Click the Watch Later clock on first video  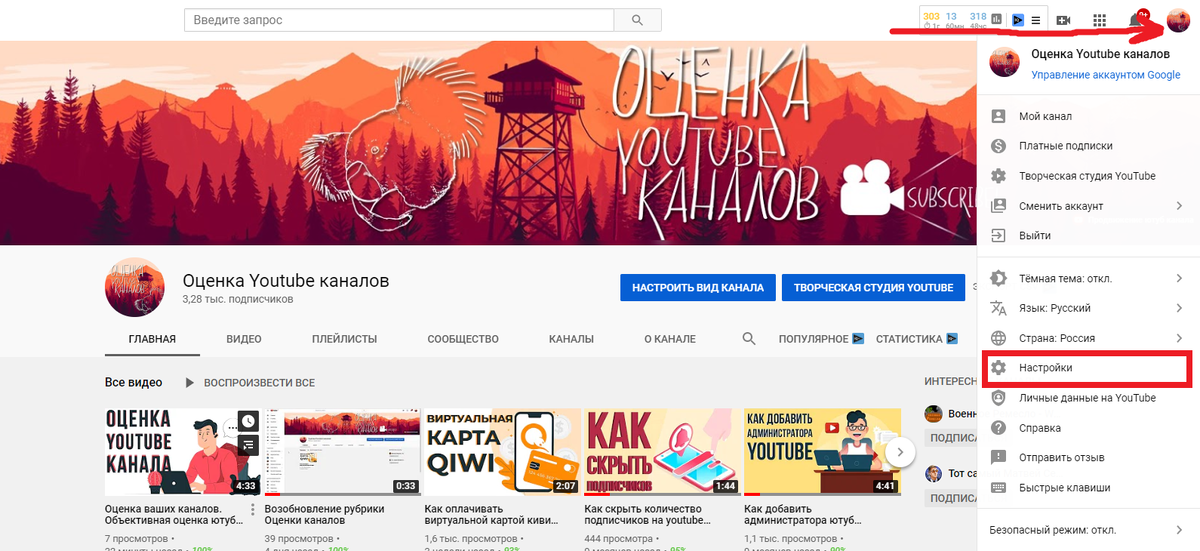[247, 421]
